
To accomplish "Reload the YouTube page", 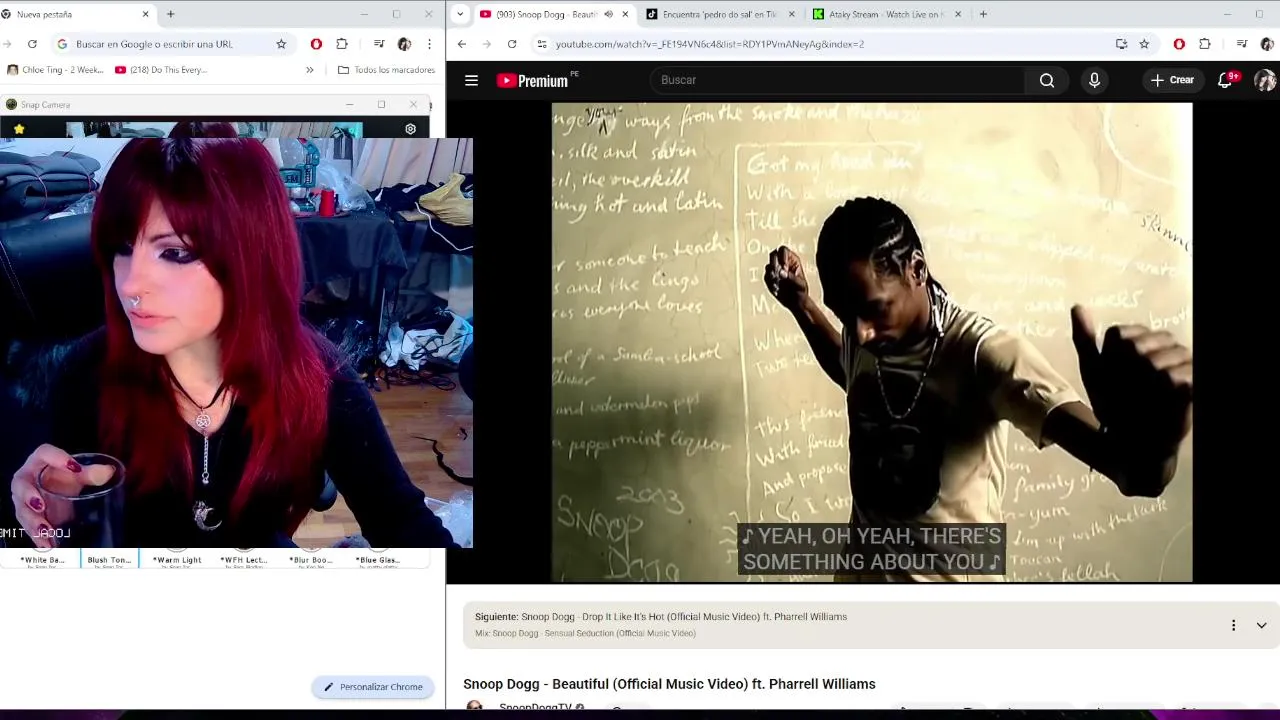I will tap(512, 44).
